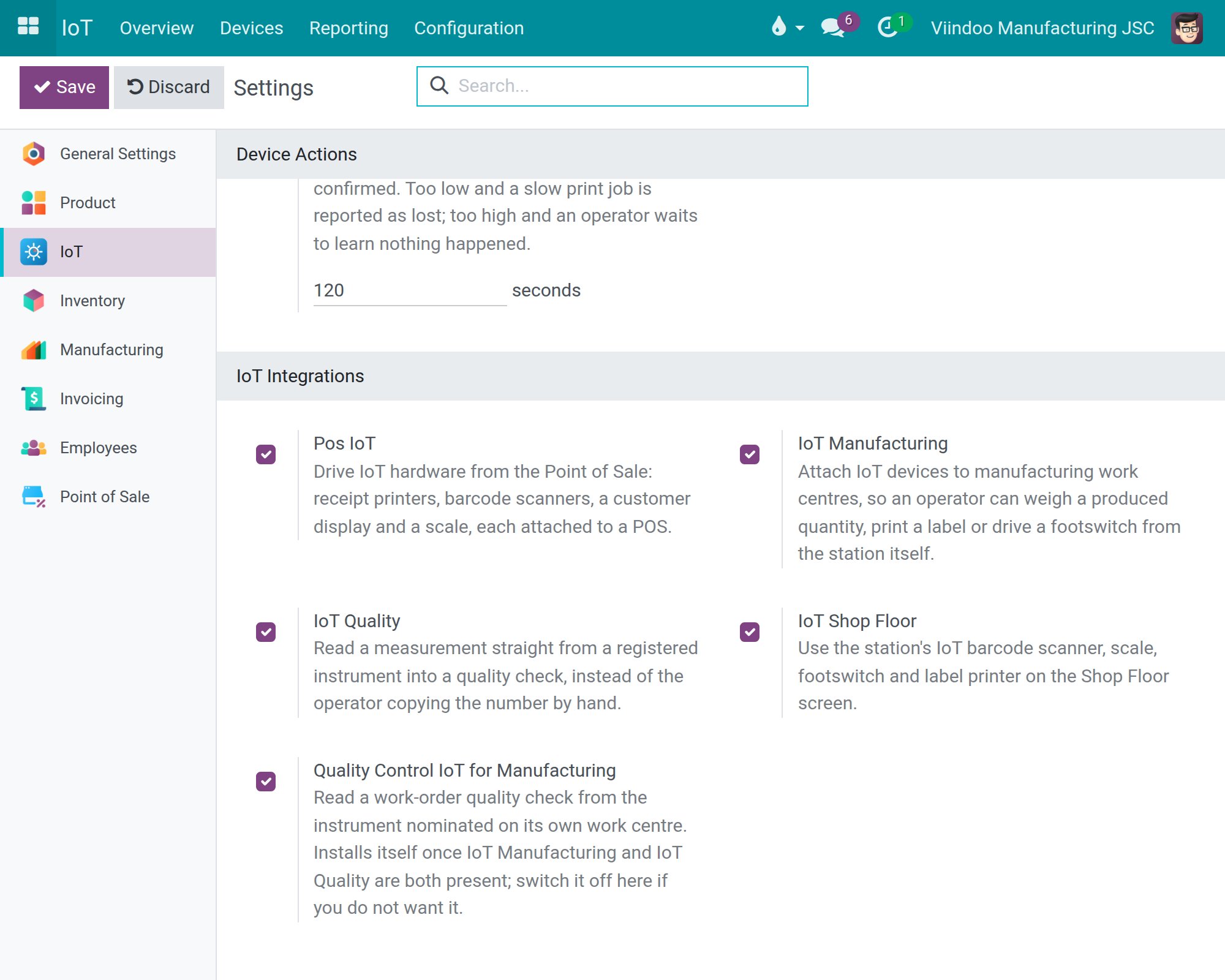
Task: Uncheck the IoT Shop Floor checkbox
Action: [x=750, y=632]
